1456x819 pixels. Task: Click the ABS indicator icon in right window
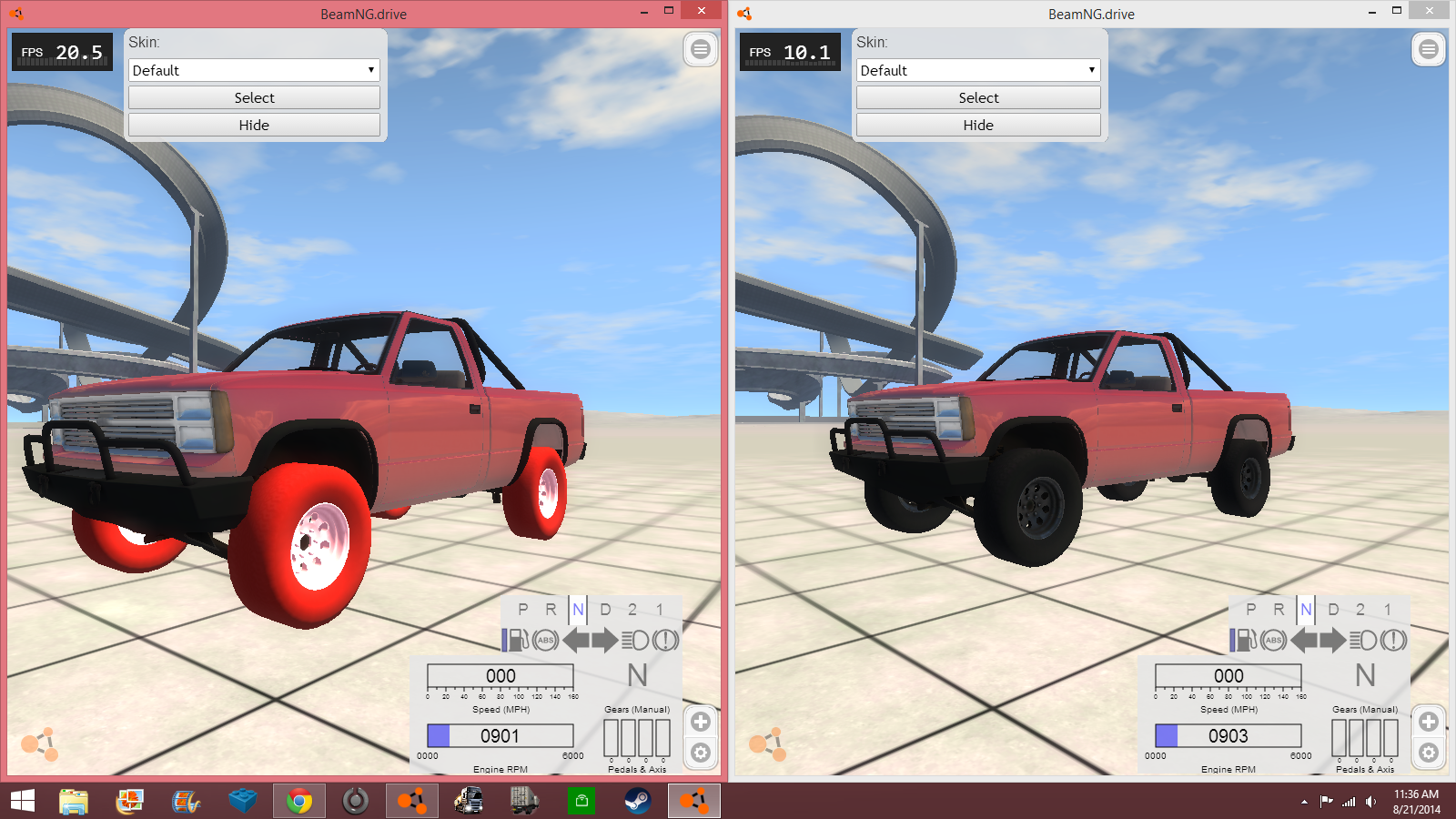tap(1274, 640)
